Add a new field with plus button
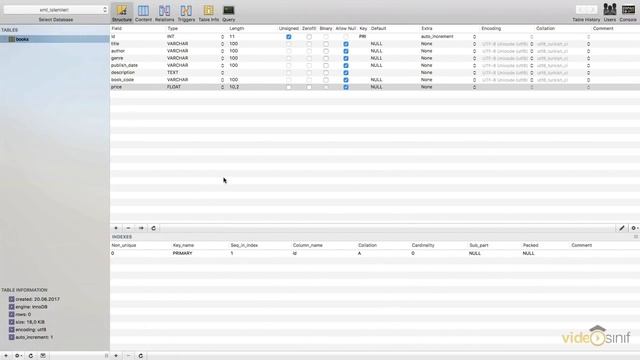 (116, 228)
